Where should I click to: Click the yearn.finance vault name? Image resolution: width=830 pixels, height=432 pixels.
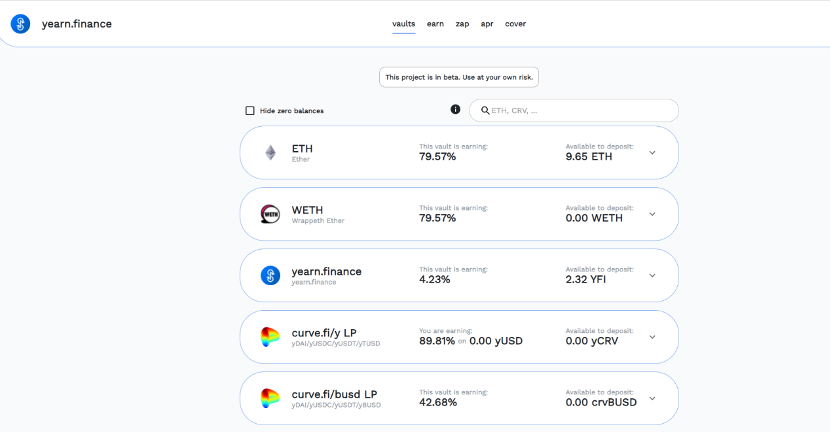pos(327,272)
